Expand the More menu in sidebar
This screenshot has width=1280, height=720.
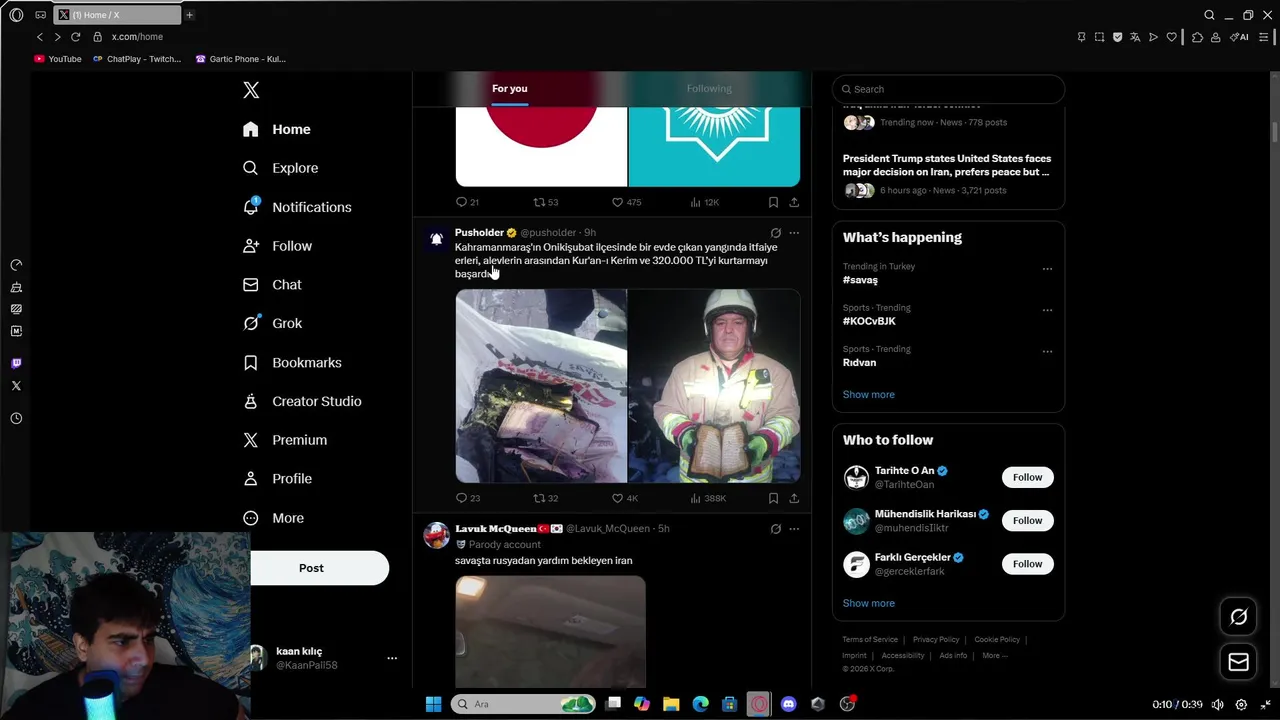(273, 518)
